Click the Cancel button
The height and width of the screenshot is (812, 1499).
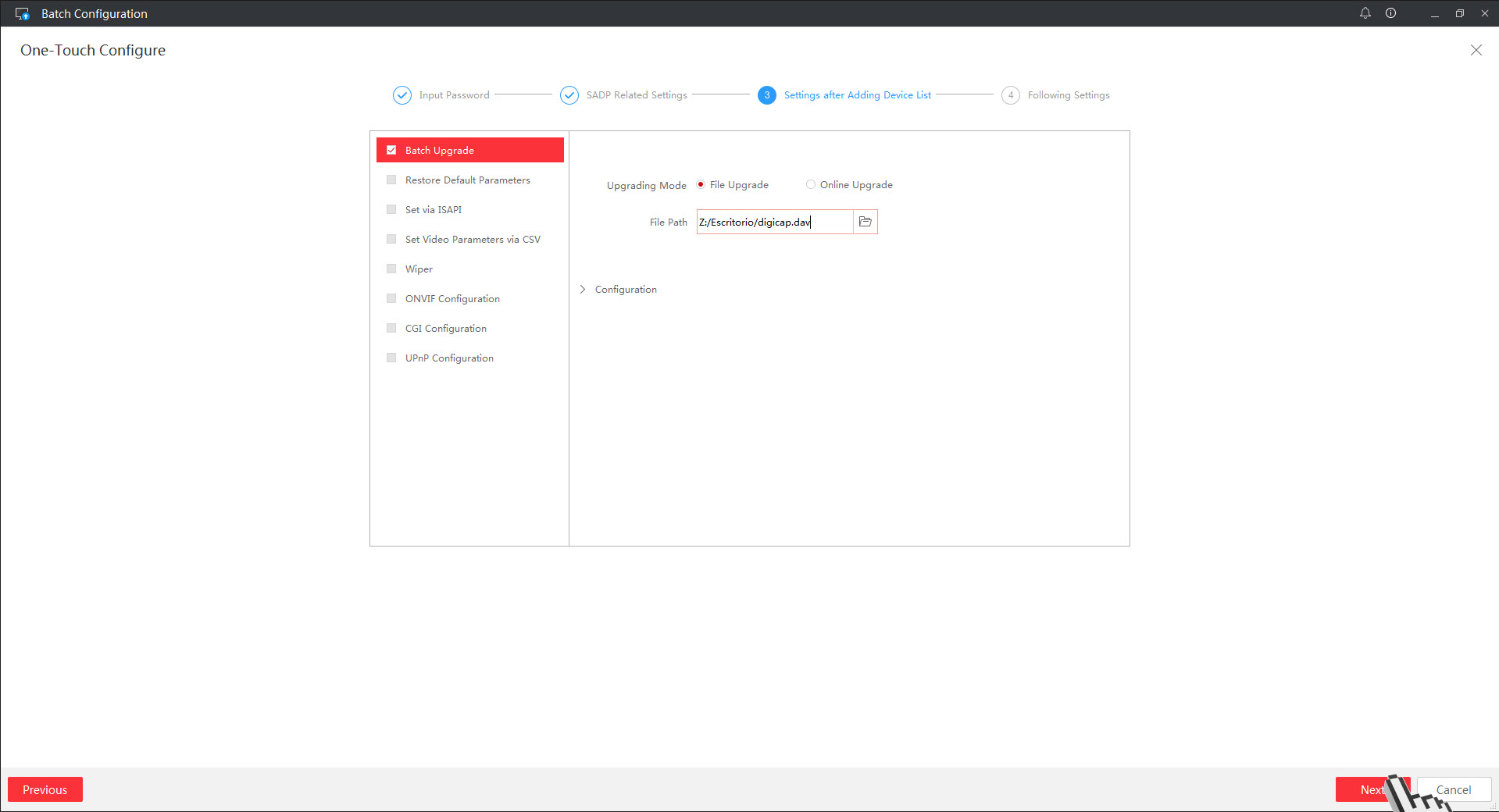(1453, 789)
